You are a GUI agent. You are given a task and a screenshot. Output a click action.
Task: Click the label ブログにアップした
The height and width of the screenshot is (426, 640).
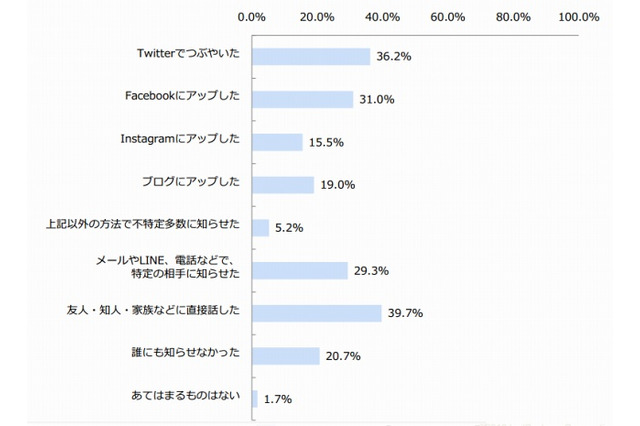[190, 185]
